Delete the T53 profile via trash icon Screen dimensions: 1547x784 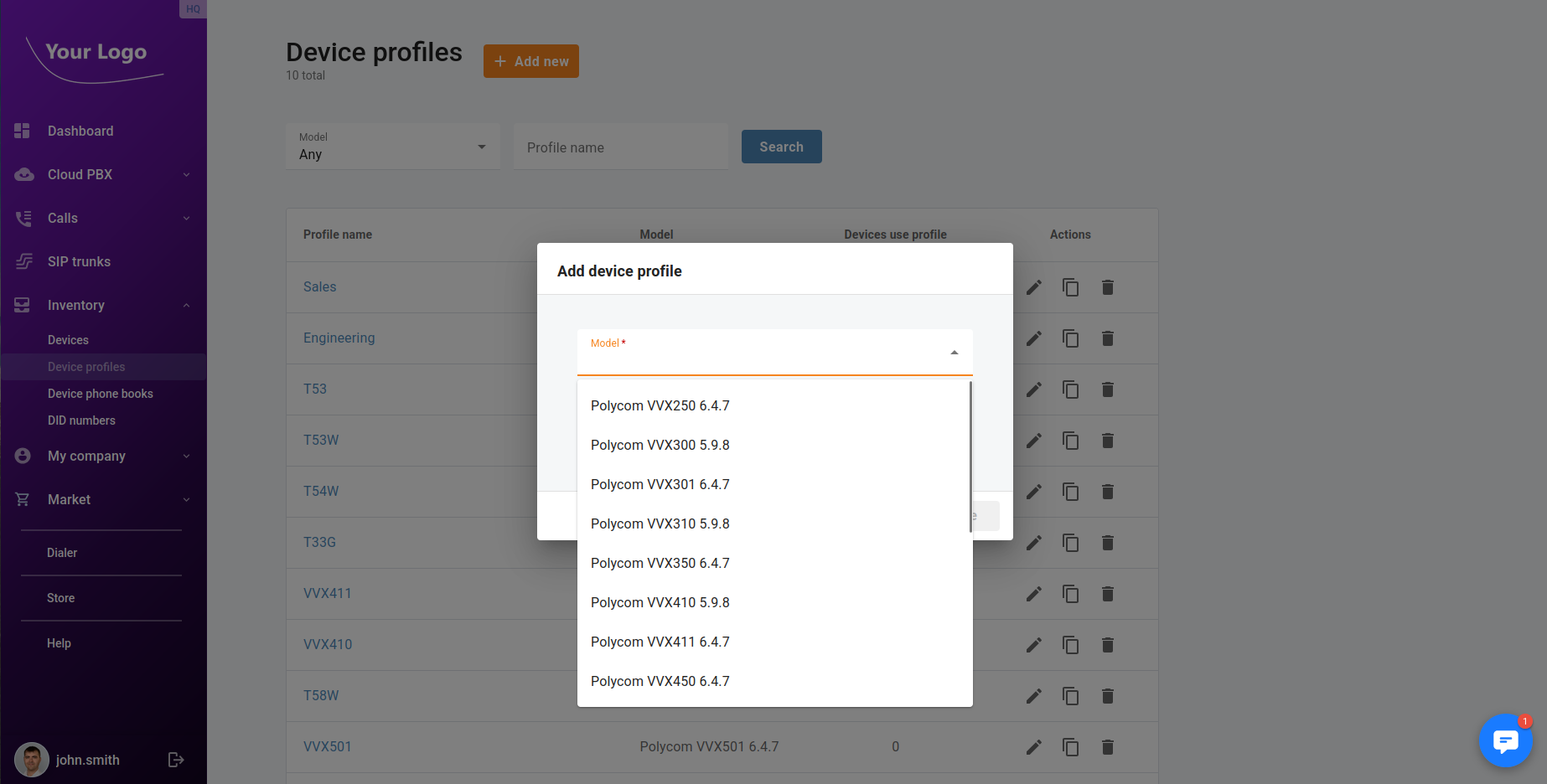(x=1107, y=389)
